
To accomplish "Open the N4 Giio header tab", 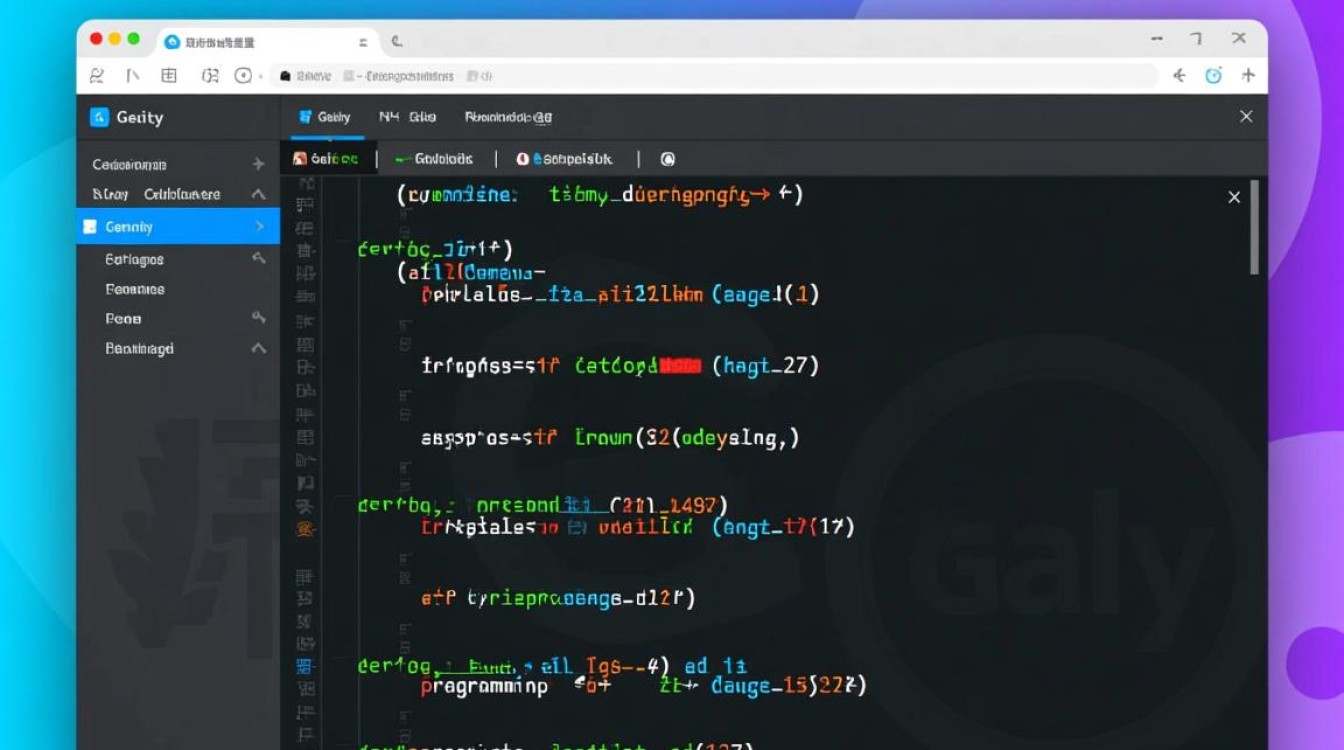I will tap(407, 117).
